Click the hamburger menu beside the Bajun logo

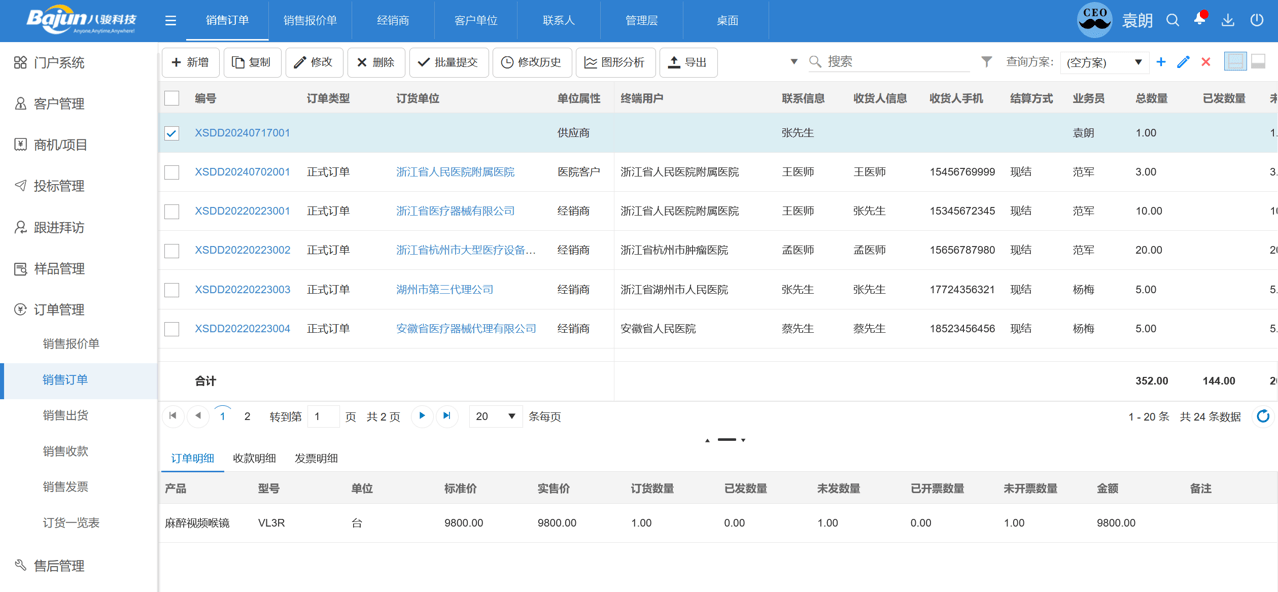coord(171,20)
